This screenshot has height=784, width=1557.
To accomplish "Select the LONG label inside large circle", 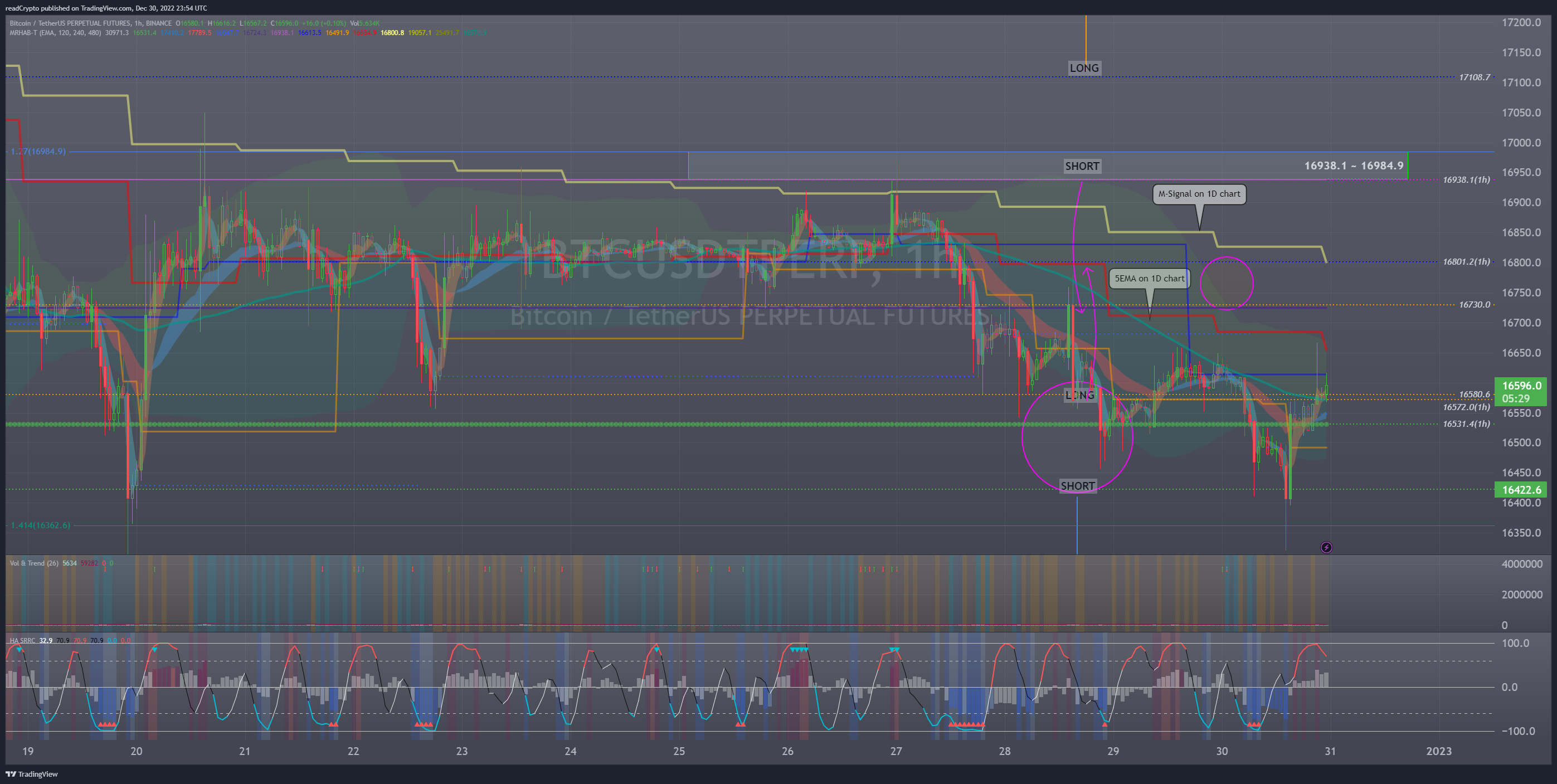I will pos(1079,395).
